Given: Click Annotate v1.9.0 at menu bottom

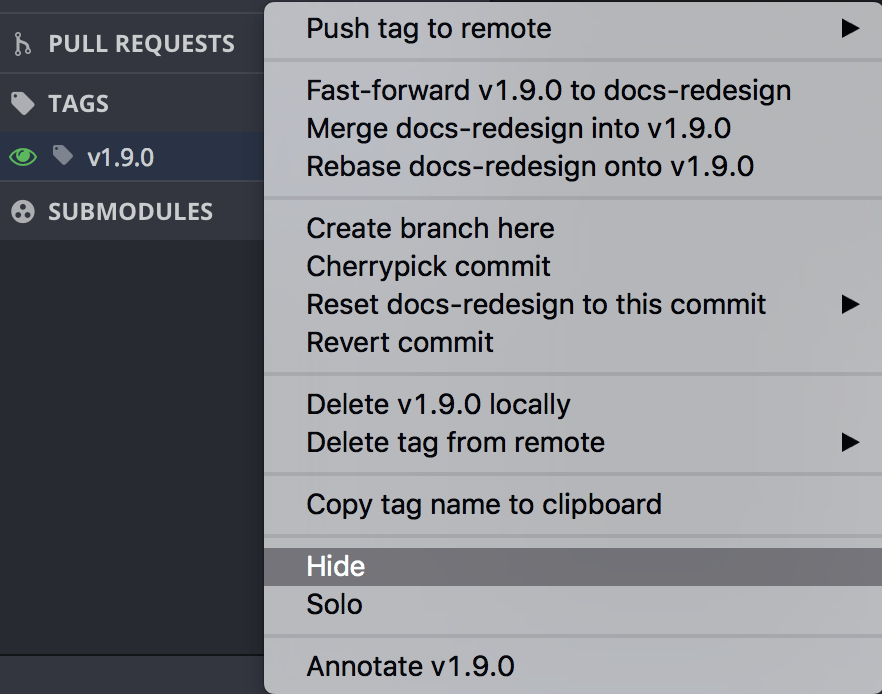Looking at the screenshot, I should point(413,666).
